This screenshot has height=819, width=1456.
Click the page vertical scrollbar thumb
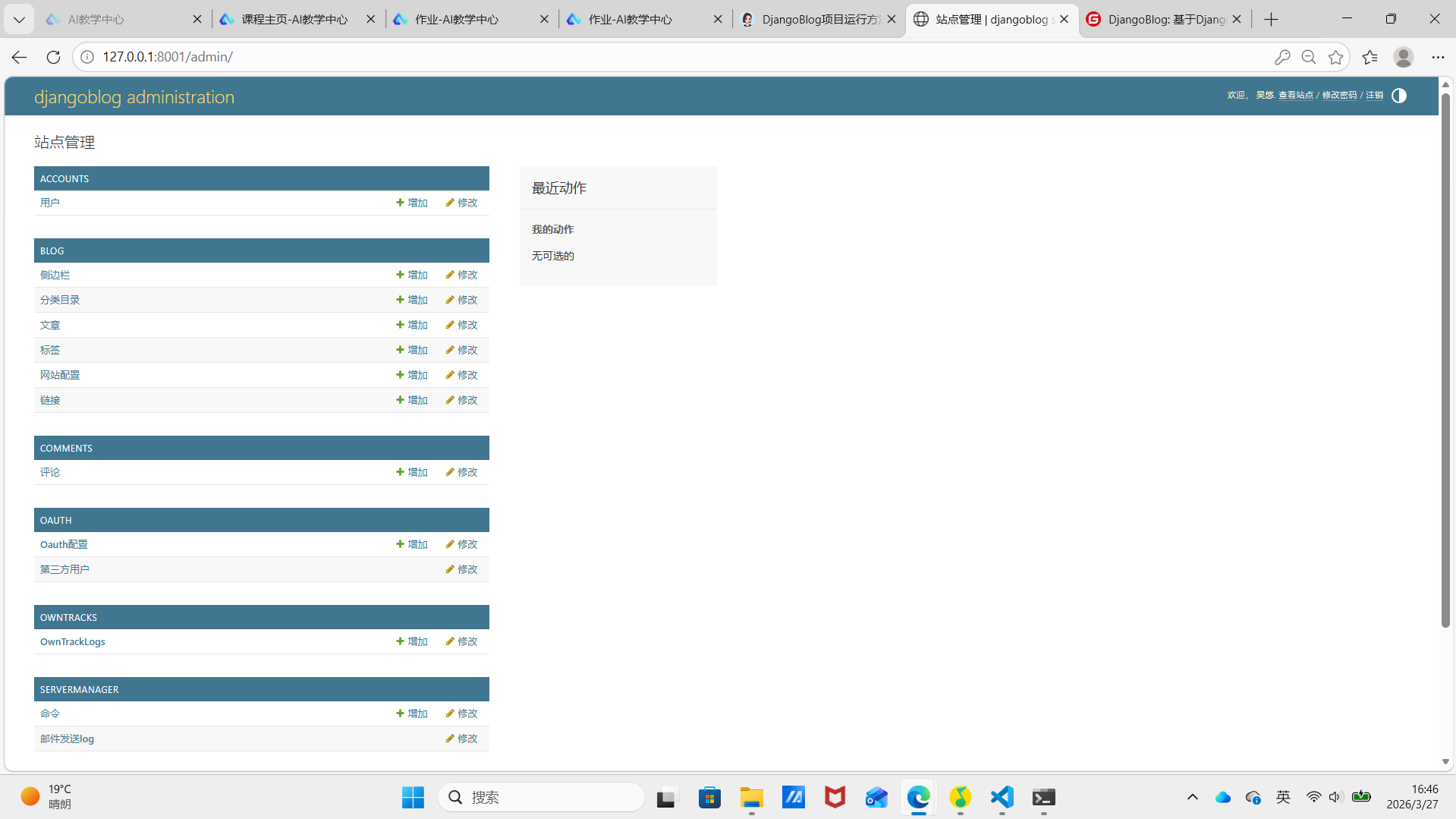(1445, 361)
